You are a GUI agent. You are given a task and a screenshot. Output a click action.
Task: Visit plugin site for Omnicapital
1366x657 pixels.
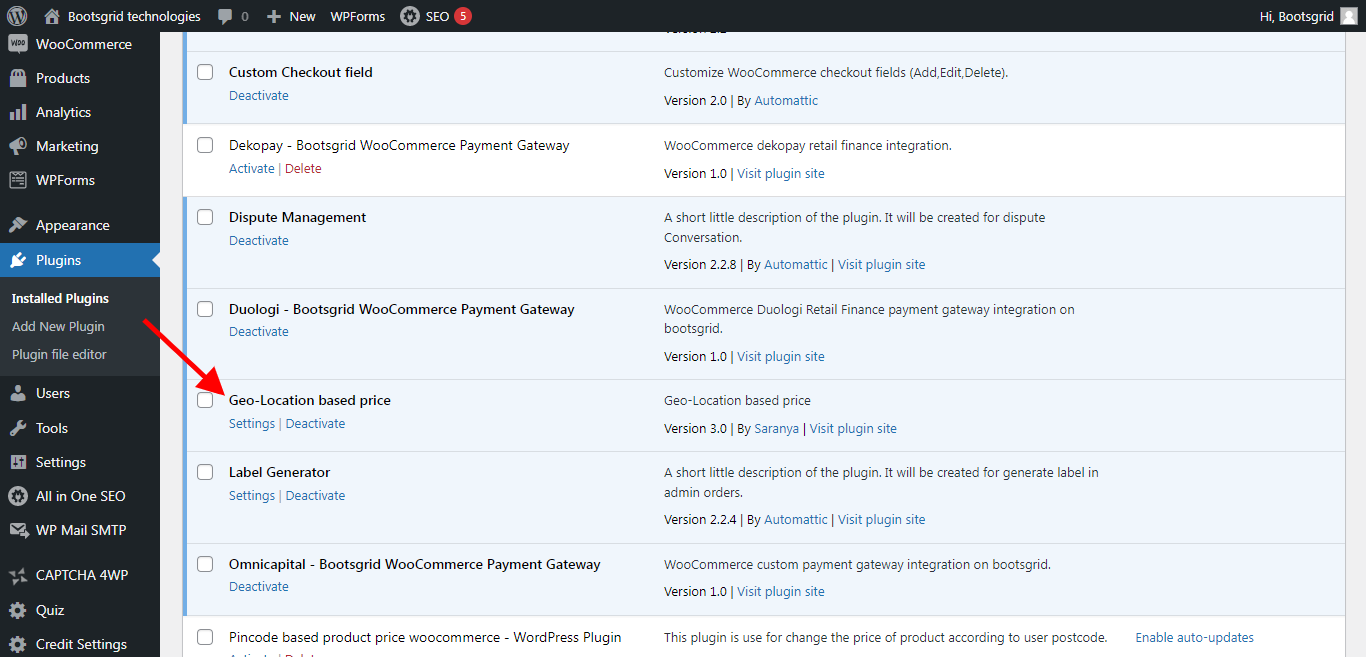click(x=781, y=592)
